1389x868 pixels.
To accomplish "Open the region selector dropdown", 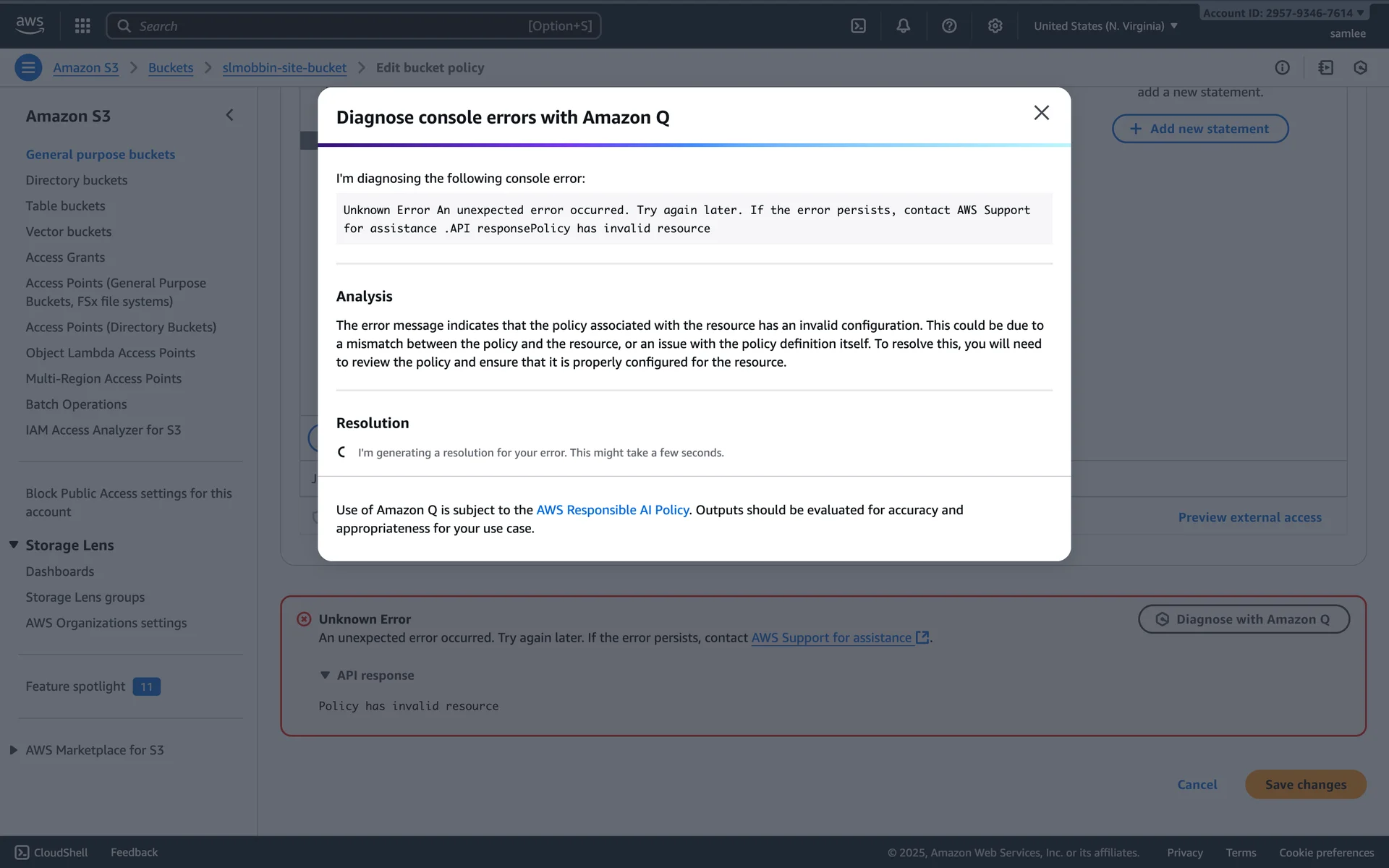I will [x=1105, y=26].
